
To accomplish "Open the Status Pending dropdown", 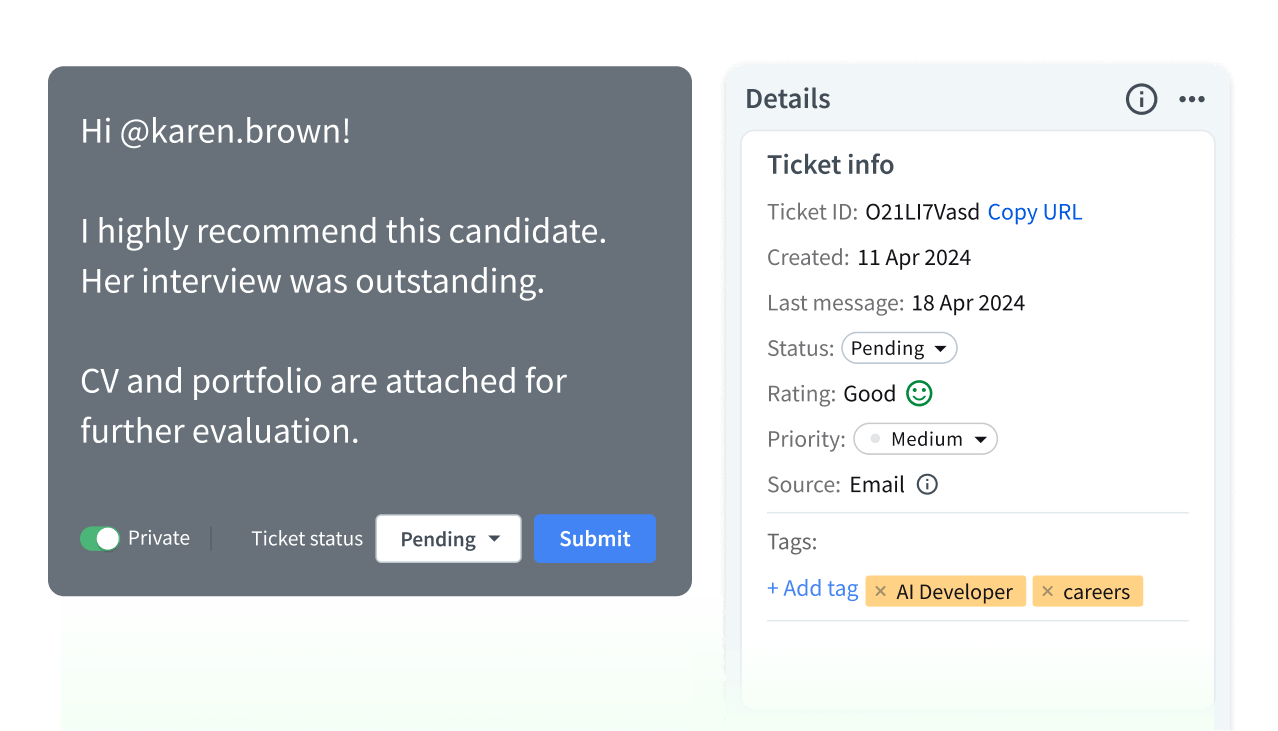I will point(898,347).
